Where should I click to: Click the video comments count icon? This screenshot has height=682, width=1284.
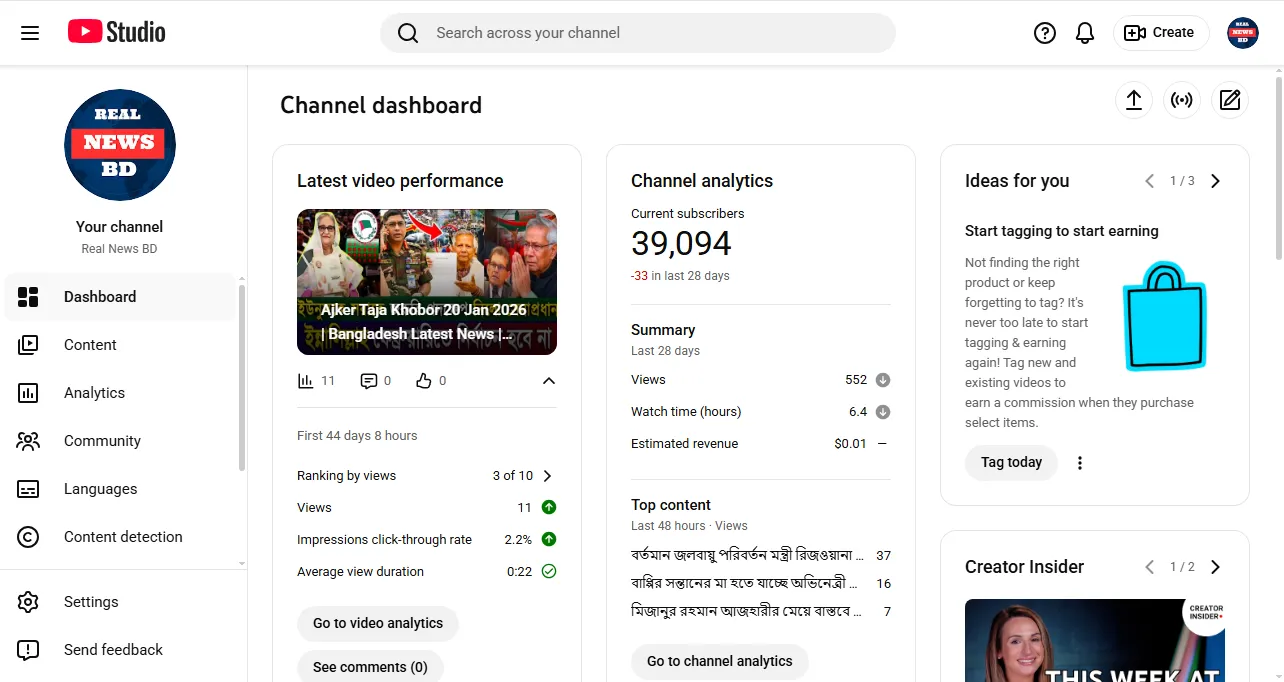pyautogui.click(x=369, y=381)
